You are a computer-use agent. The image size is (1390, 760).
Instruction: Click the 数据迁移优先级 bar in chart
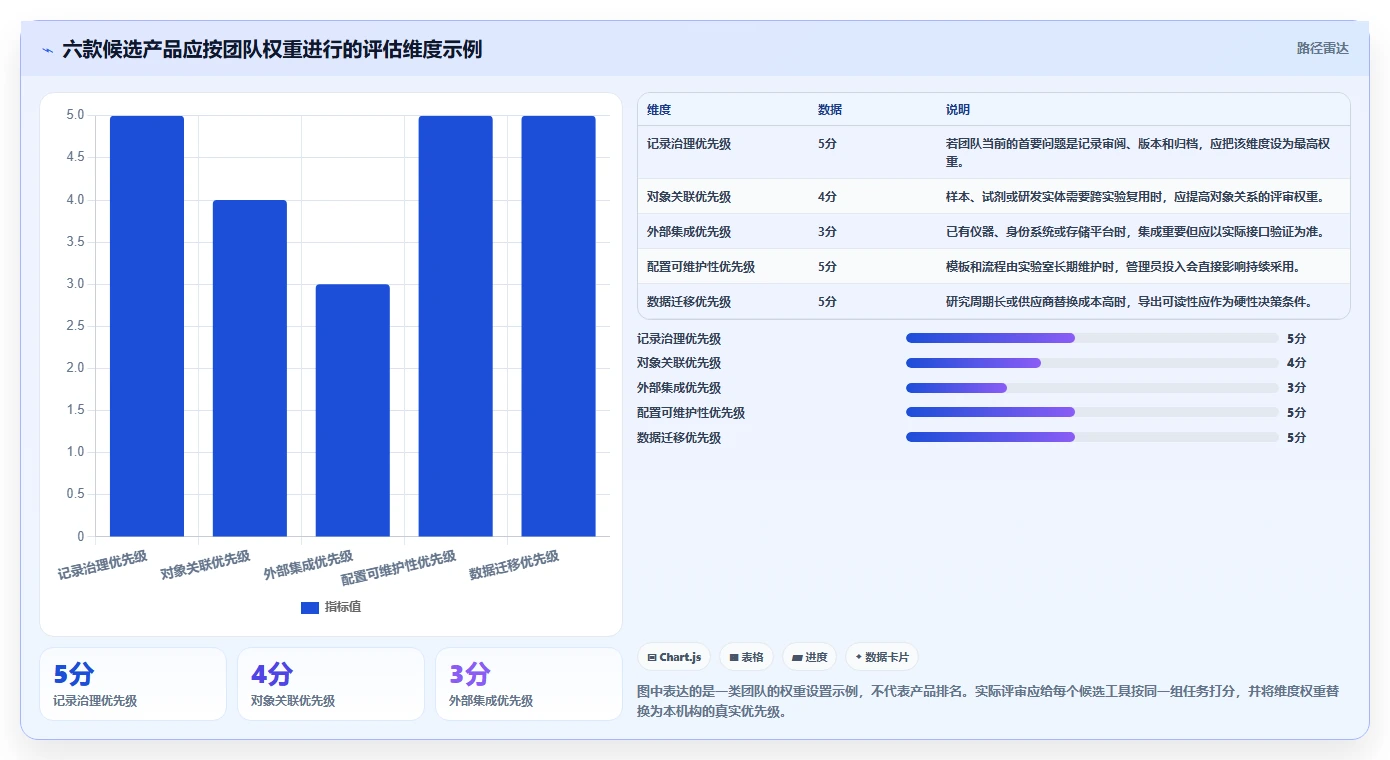(559, 326)
